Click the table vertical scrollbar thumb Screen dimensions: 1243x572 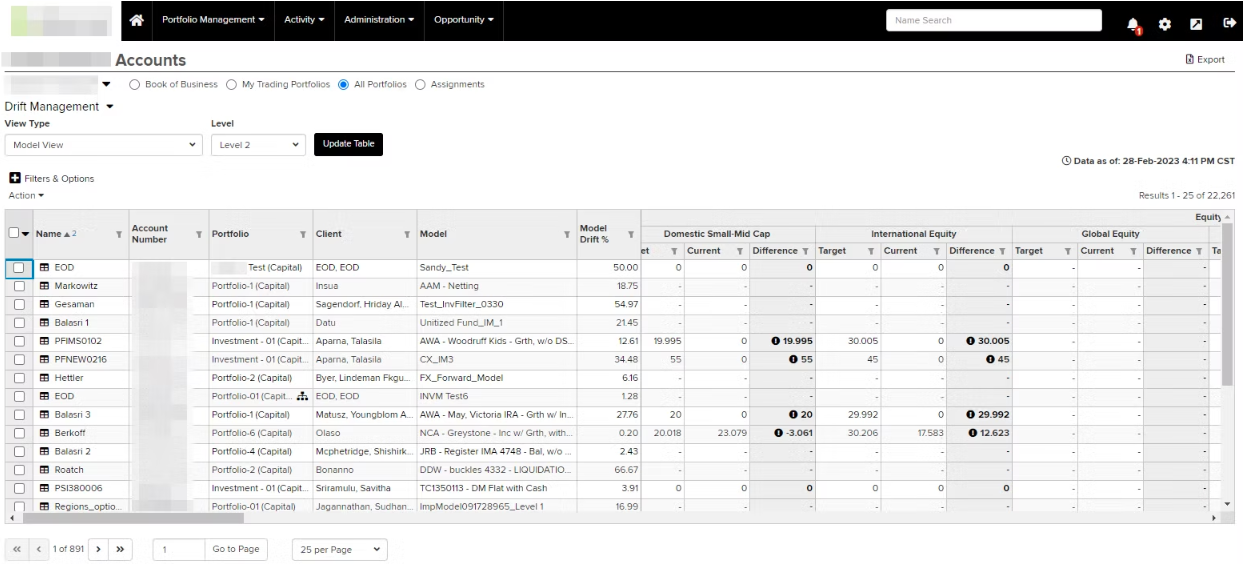[x=1227, y=305]
